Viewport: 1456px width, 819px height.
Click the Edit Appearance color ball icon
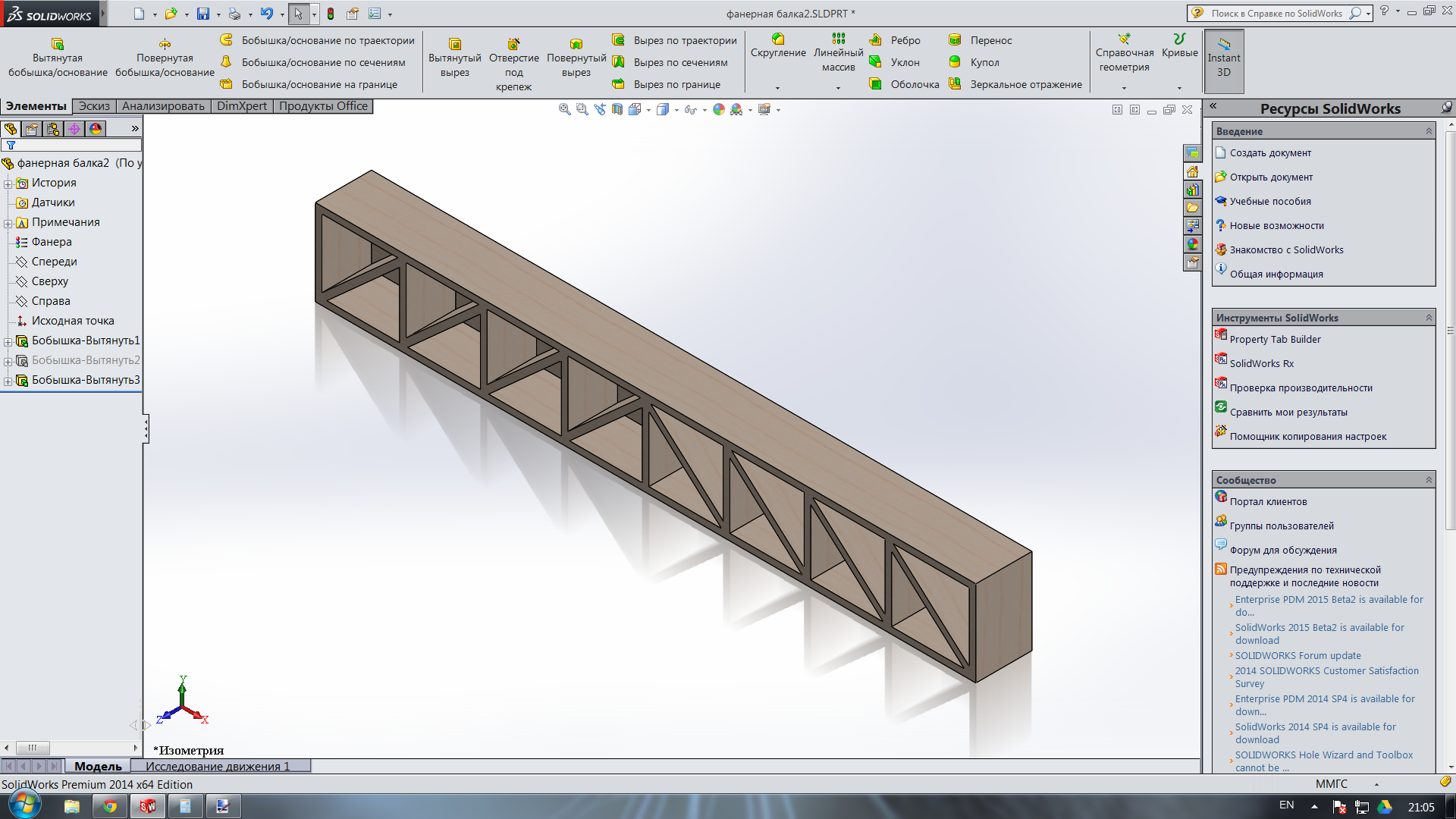(x=718, y=110)
